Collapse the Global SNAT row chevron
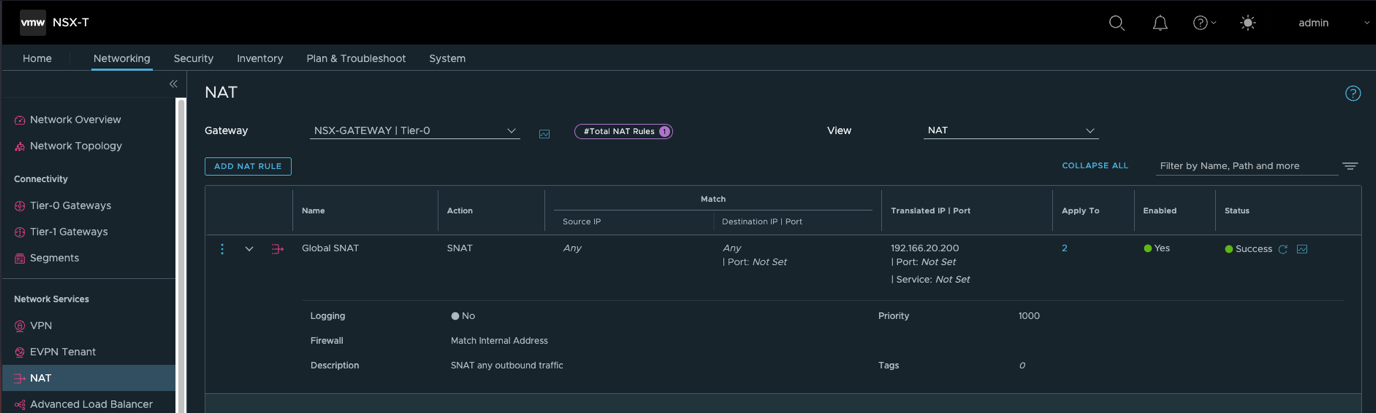Viewport: 1376px width, 413px height. pos(249,249)
